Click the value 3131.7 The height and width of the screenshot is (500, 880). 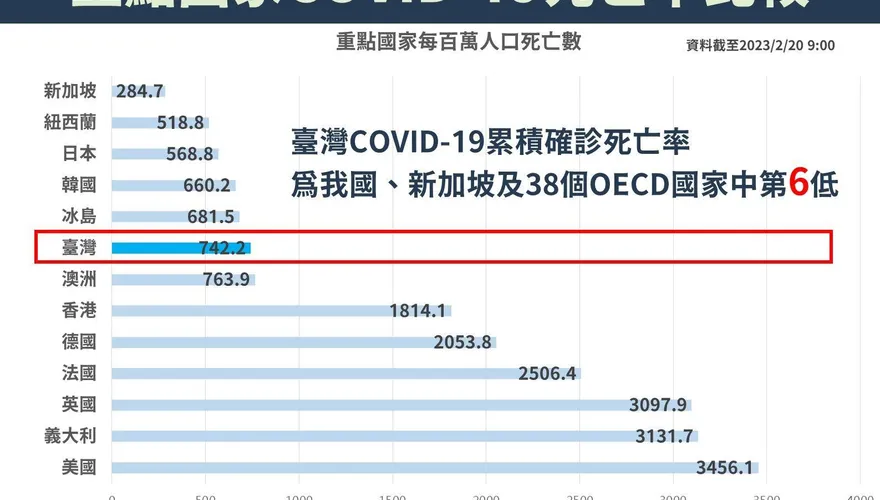tap(664, 436)
